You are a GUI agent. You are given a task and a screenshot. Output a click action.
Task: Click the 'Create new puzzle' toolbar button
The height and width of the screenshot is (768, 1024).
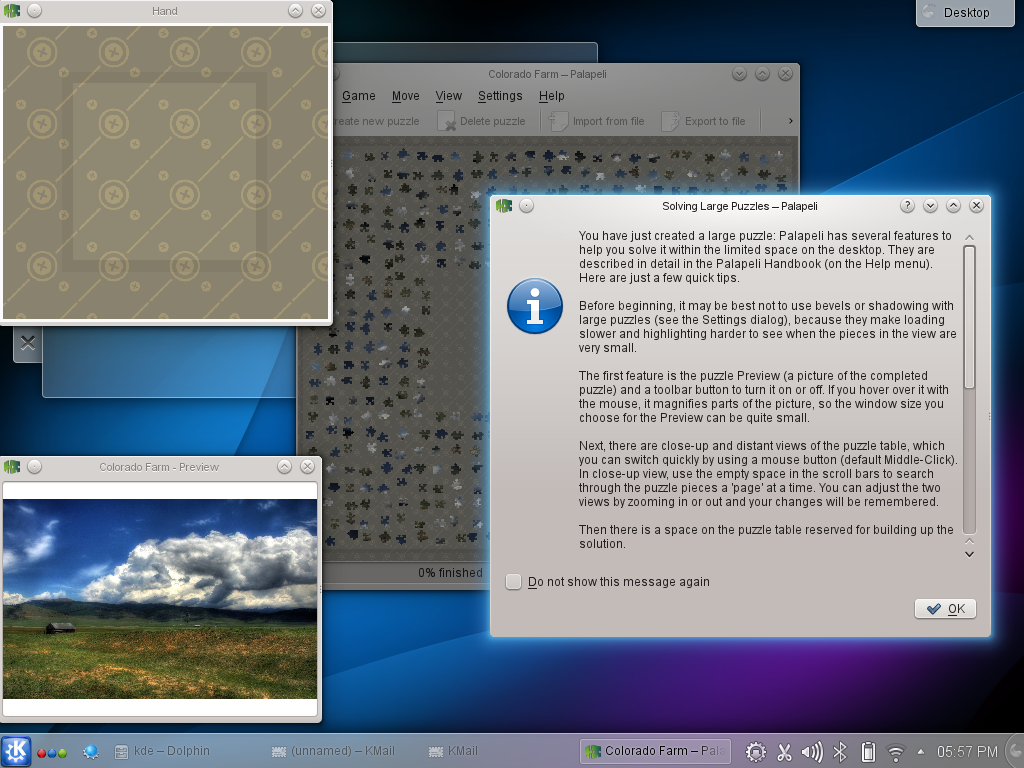pos(378,121)
